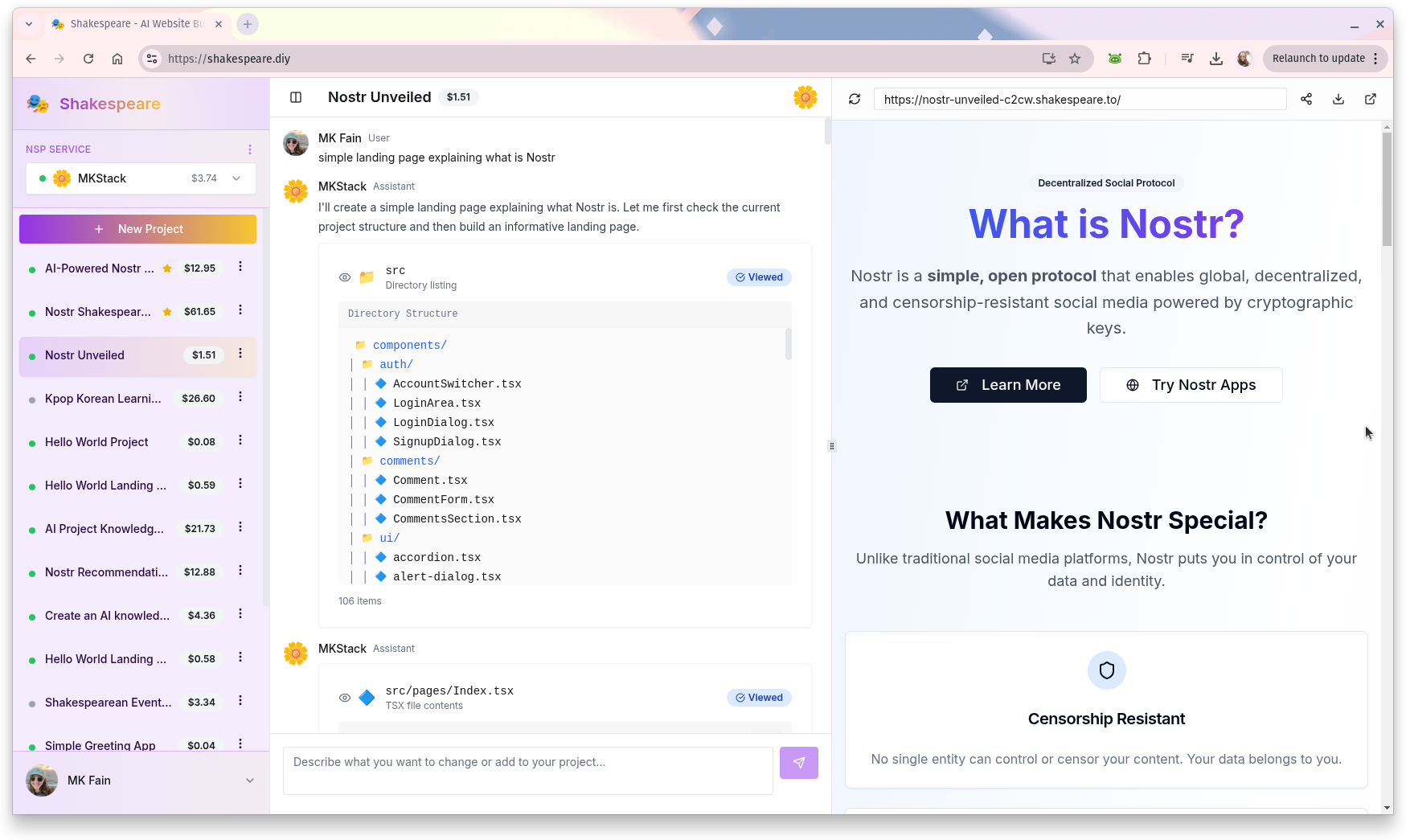The height and width of the screenshot is (840, 1406).
Task: Focus the project description input
Action: (x=528, y=771)
